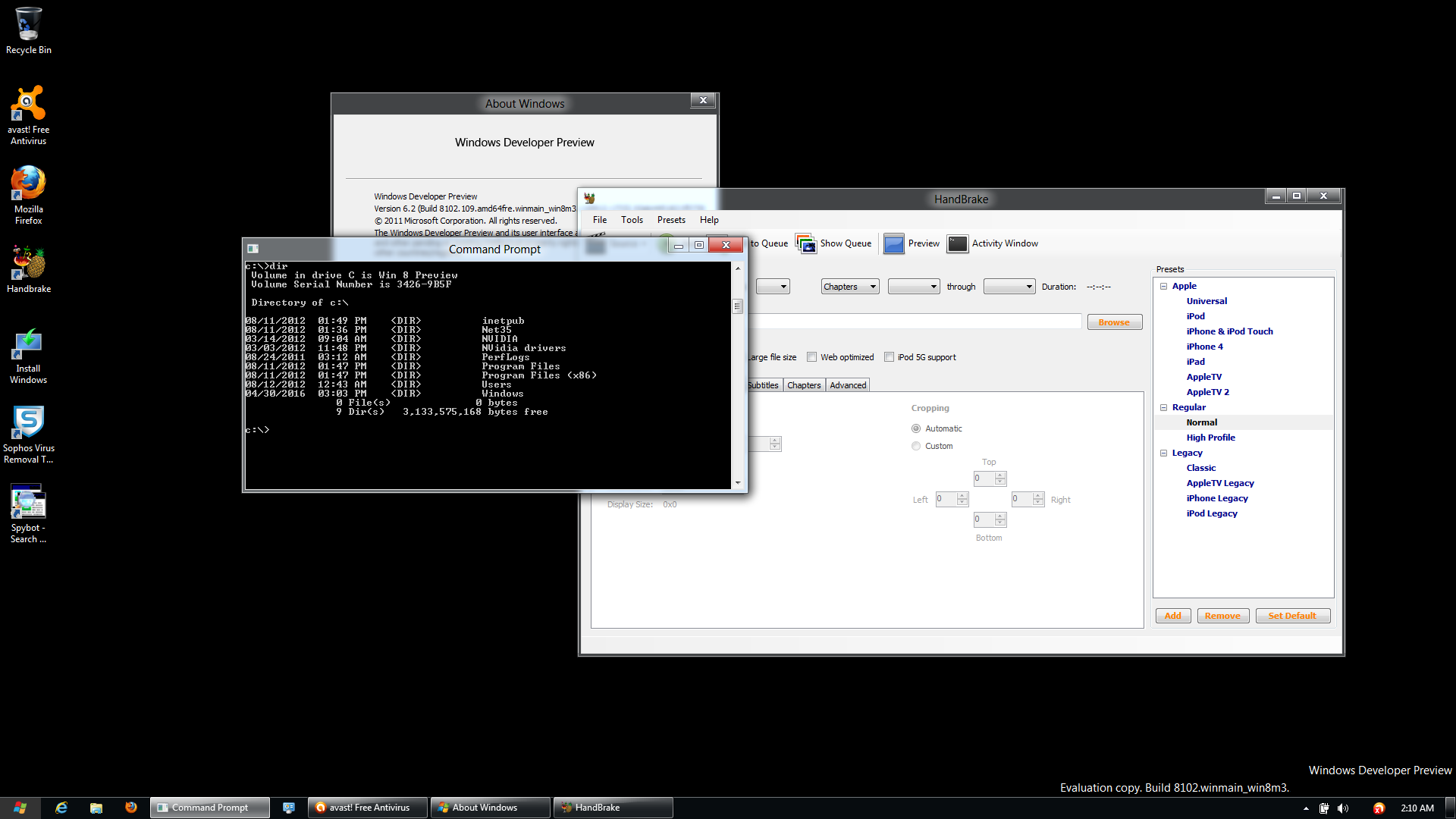Open the Preview toolbar icon
The width and height of the screenshot is (1456, 819).
[x=894, y=243]
